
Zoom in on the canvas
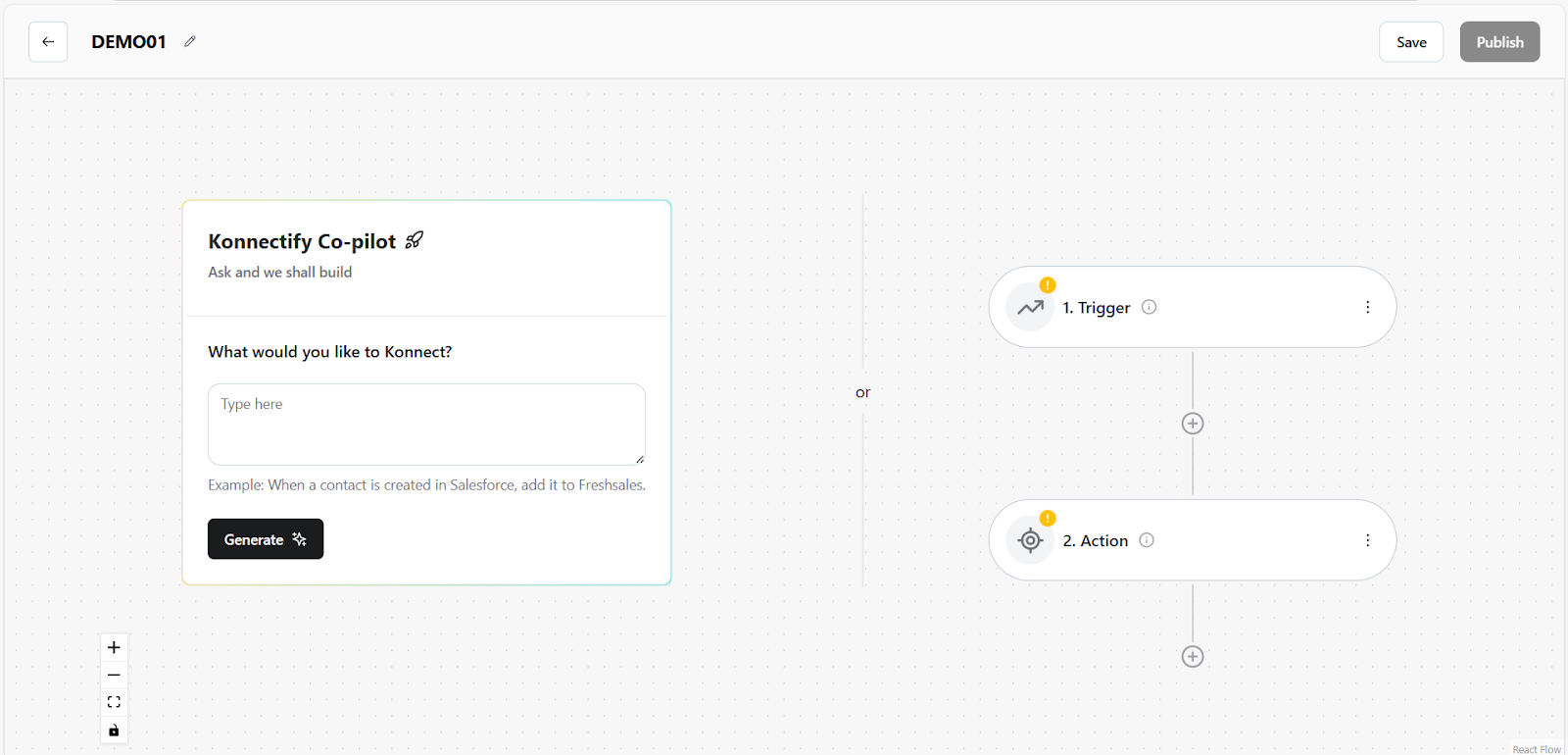(114, 647)
